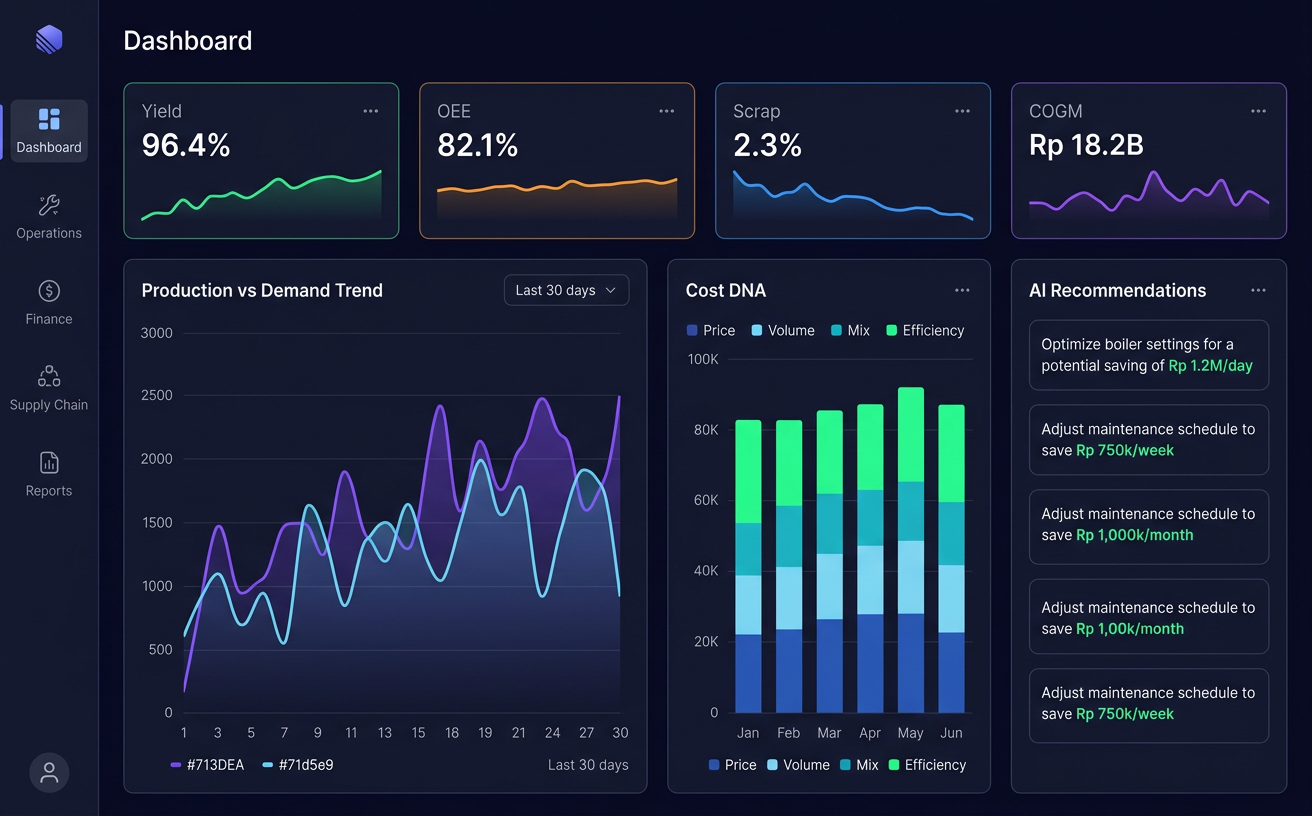
Task: Click the Yield sparkline chart
Action: pos(261,195)
